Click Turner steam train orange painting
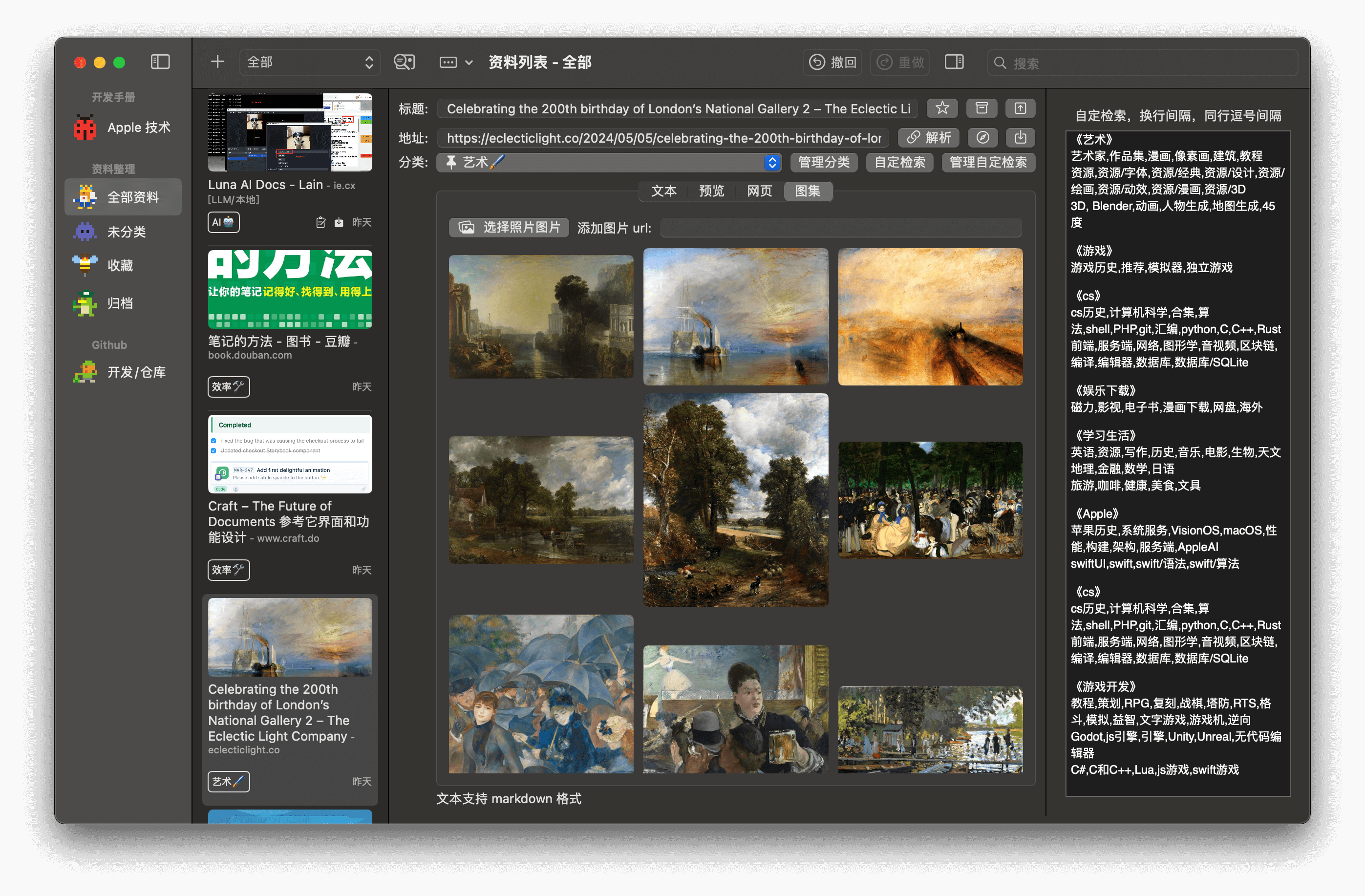1365x896 pixels. tap(930, 317)
